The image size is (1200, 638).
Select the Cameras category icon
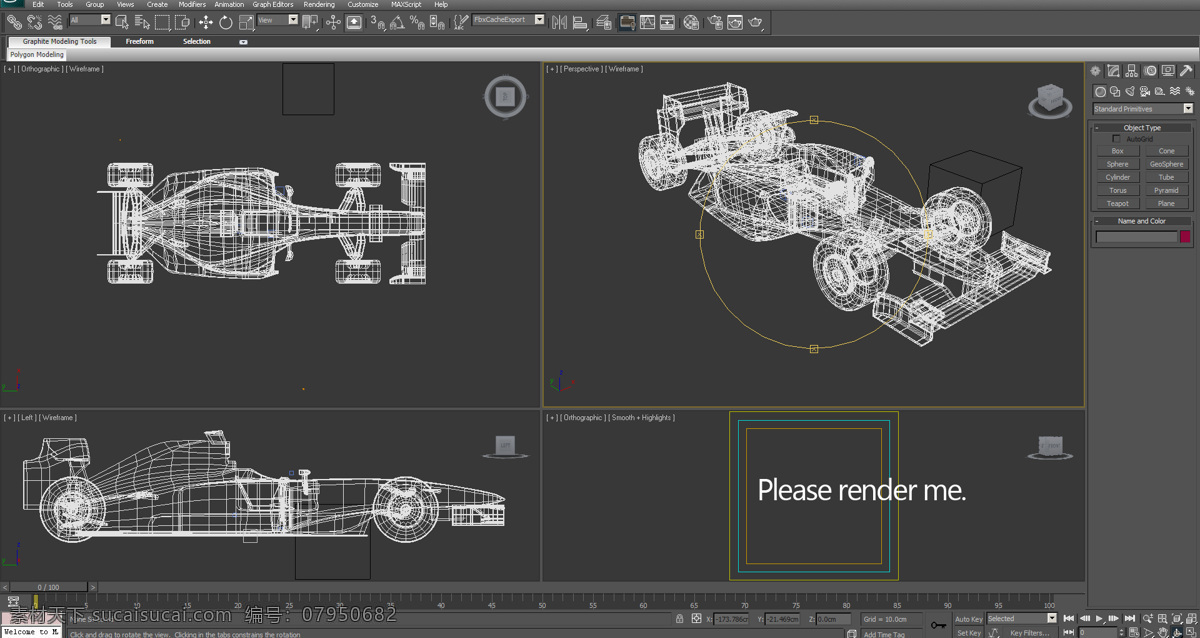click(1146, 92)
